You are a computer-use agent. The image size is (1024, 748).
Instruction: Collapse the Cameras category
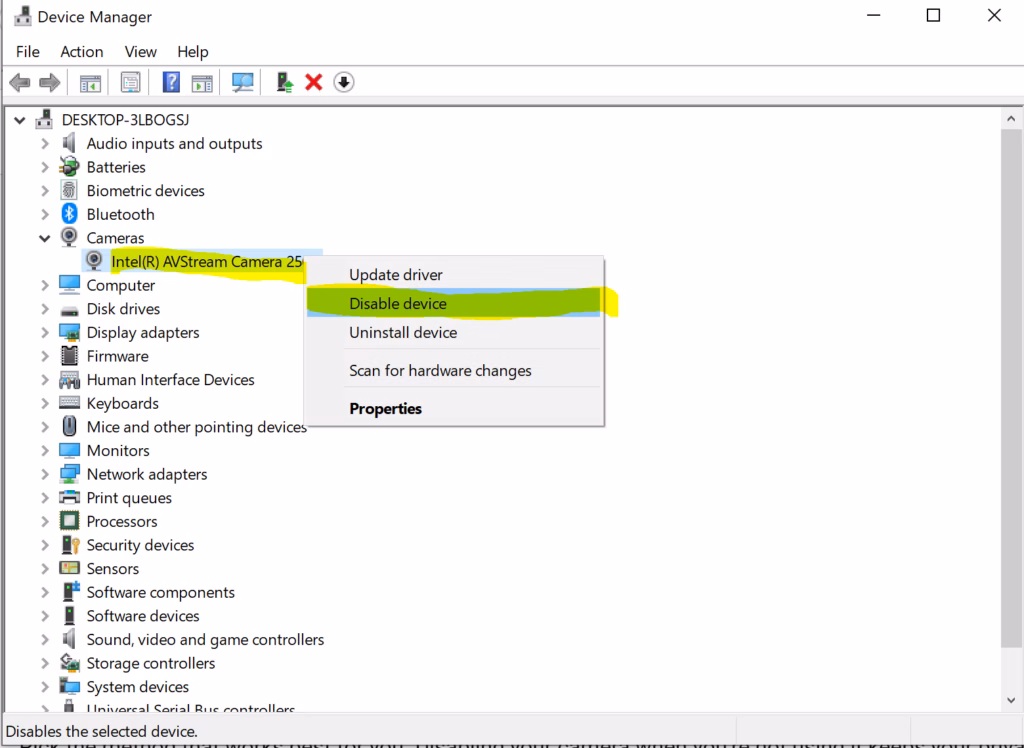click(x=44, y=238)
